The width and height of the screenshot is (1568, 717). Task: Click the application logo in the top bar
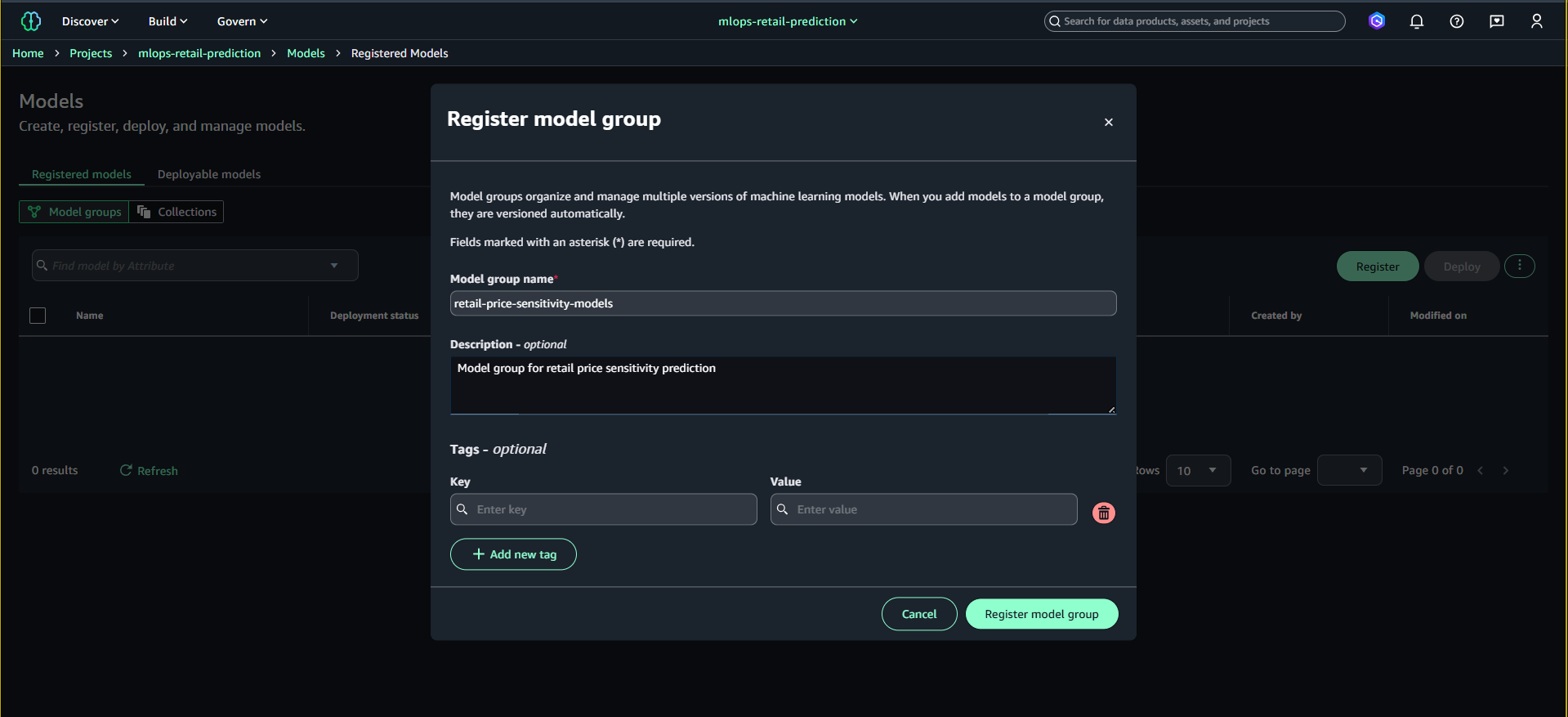30,20
